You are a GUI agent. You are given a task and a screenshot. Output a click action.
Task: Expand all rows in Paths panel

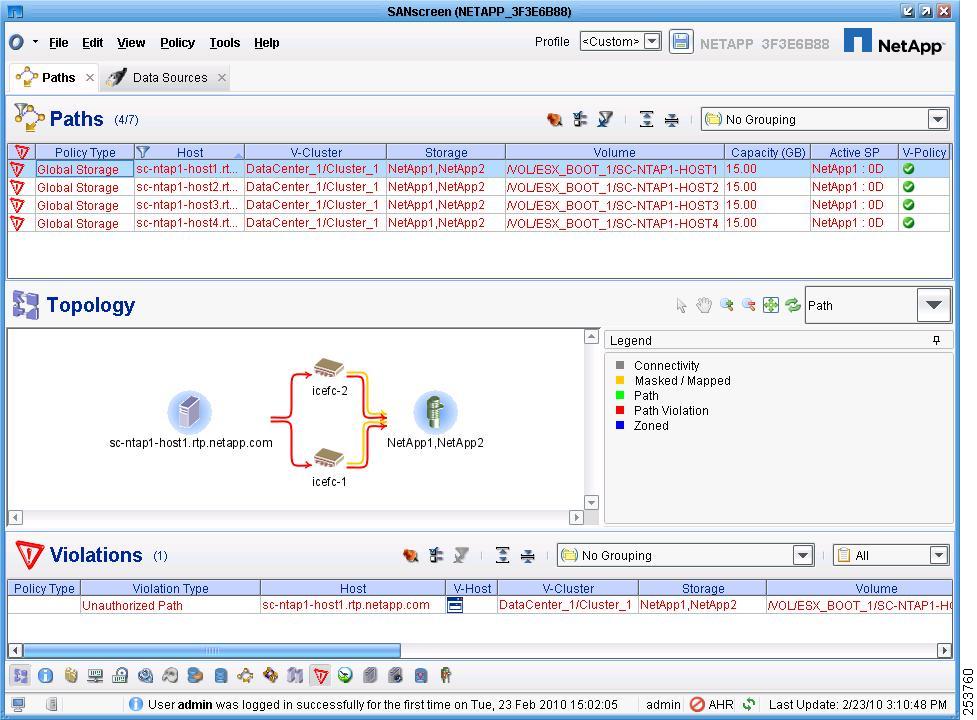tap(646, 119)
